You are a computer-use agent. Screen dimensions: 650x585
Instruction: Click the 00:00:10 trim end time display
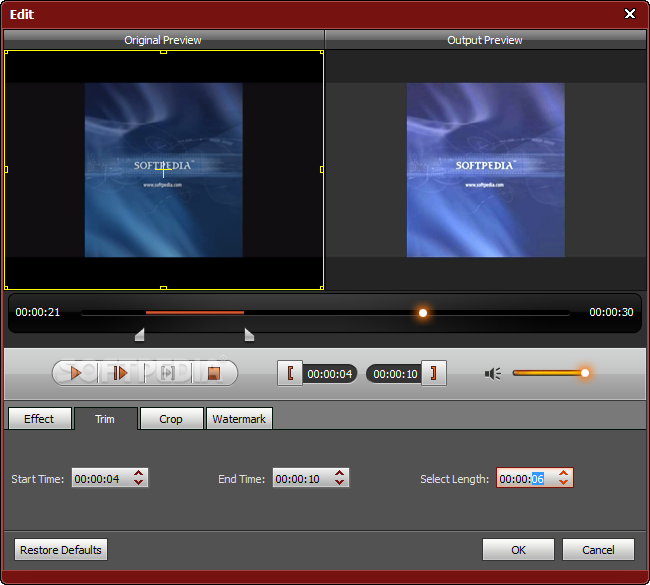point(395,374)
